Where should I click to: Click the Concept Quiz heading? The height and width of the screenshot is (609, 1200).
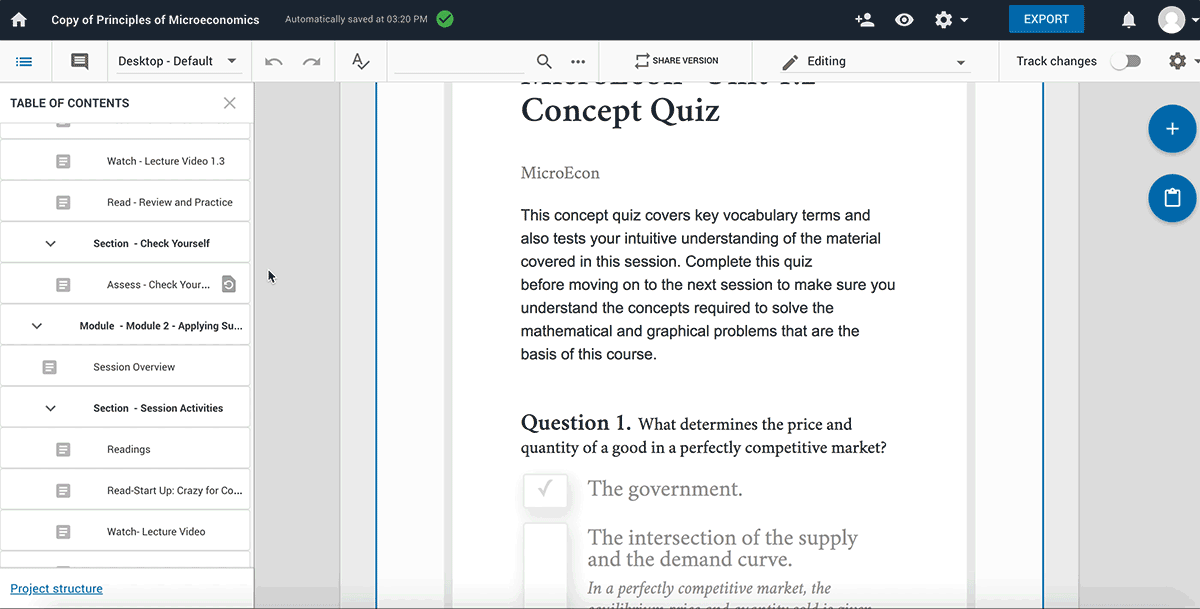tap(620, 109)
